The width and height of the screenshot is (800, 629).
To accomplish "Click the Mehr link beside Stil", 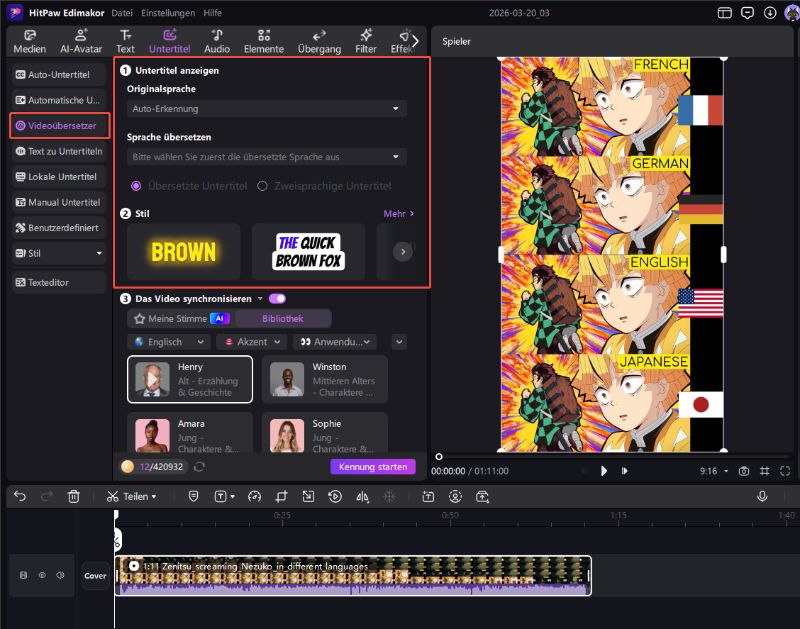I will 398,213.
